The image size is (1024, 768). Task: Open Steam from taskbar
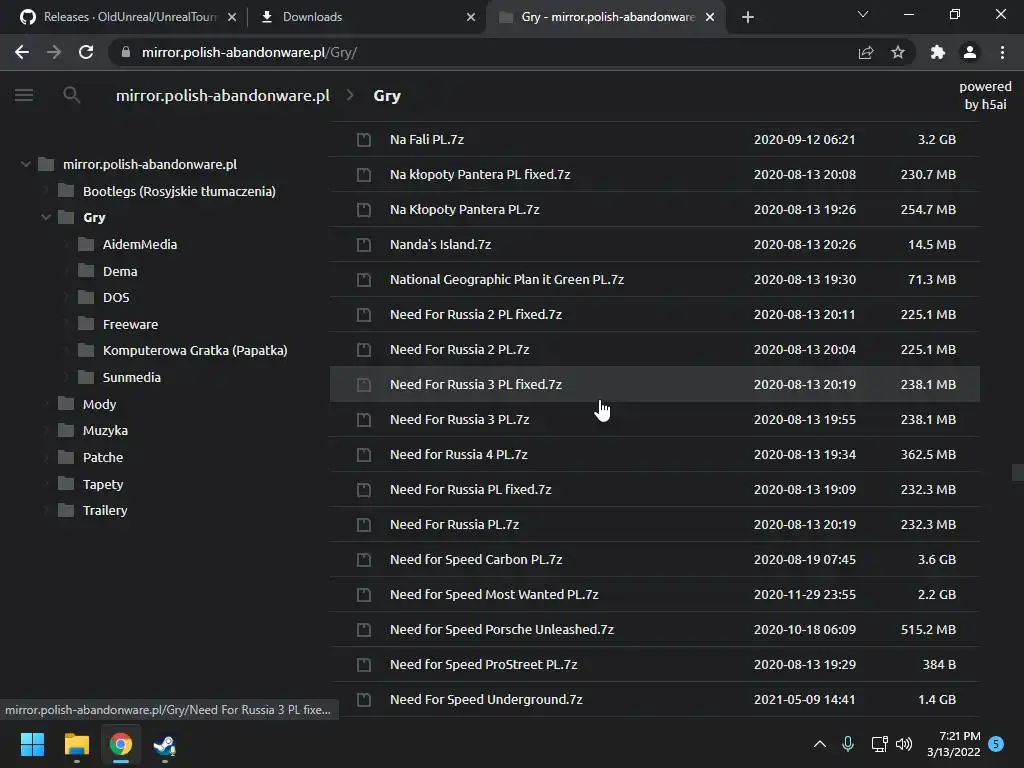(x=165, y=744)
